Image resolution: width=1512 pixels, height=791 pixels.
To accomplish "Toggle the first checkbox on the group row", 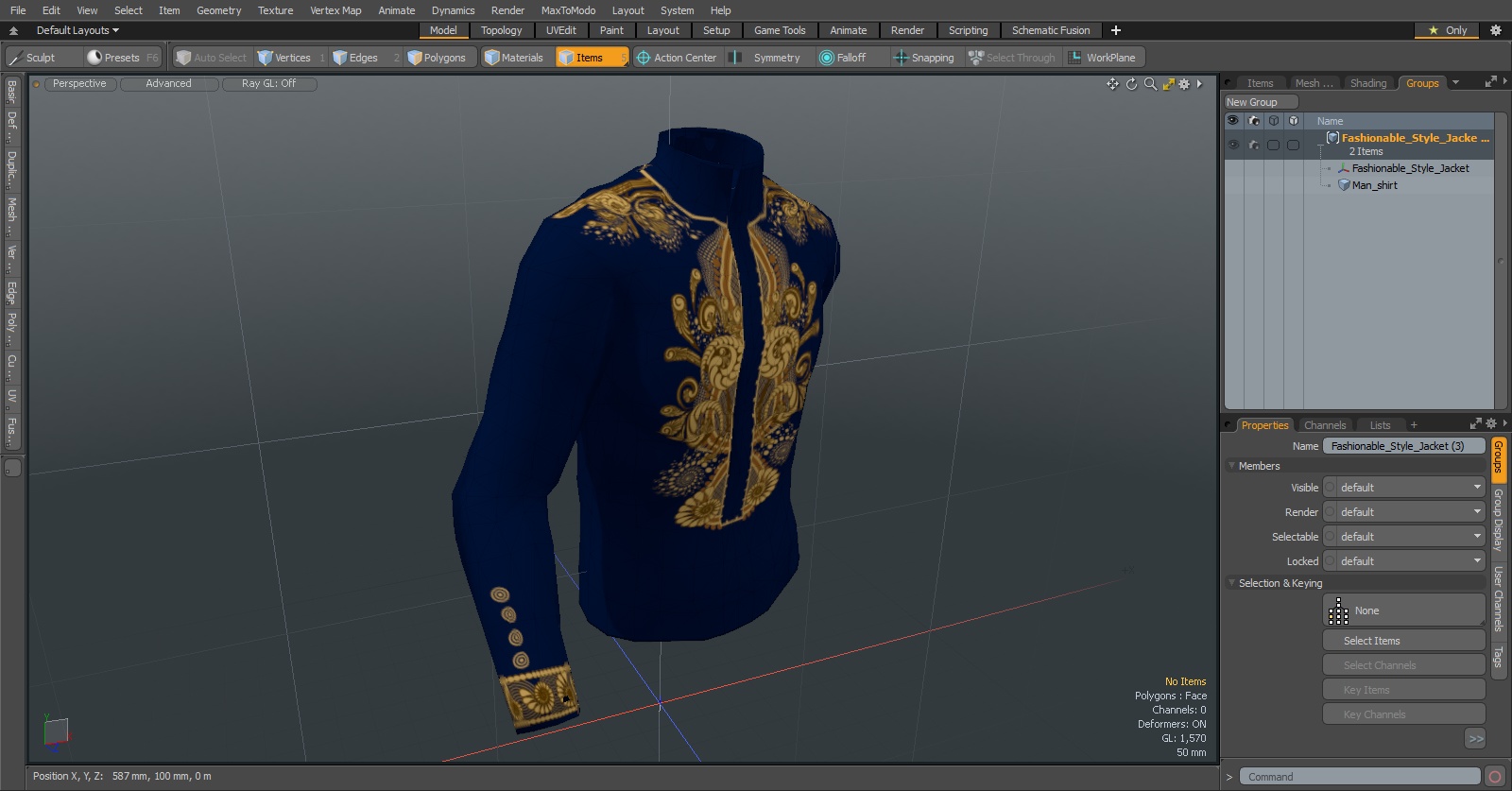I will [1273, 145].
